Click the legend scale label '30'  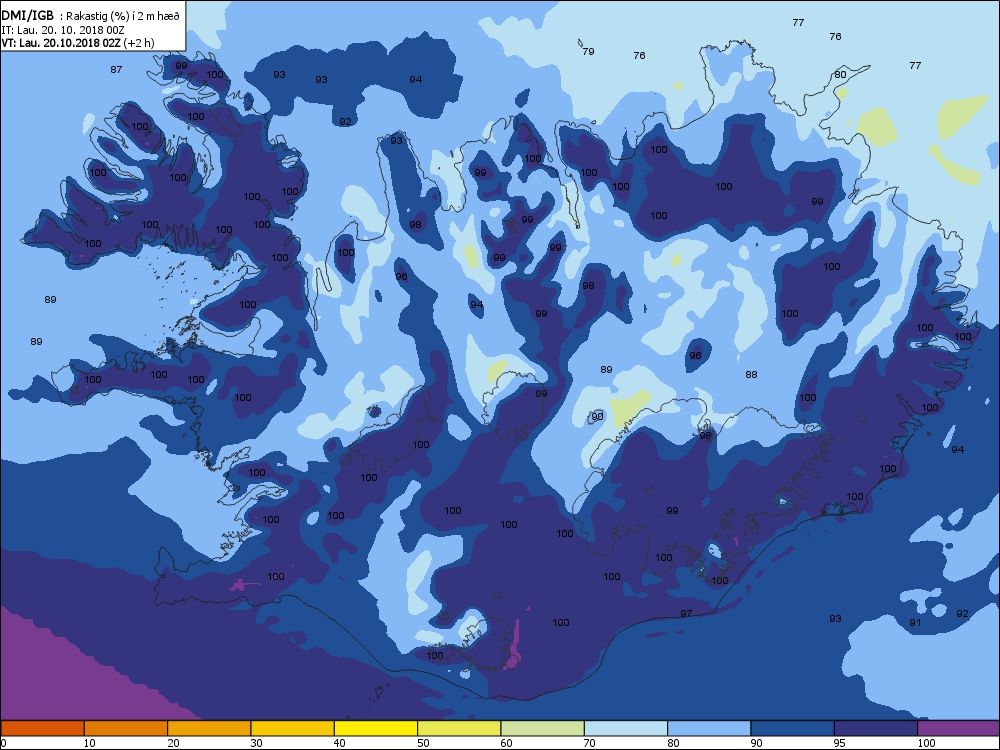point(256,743)
